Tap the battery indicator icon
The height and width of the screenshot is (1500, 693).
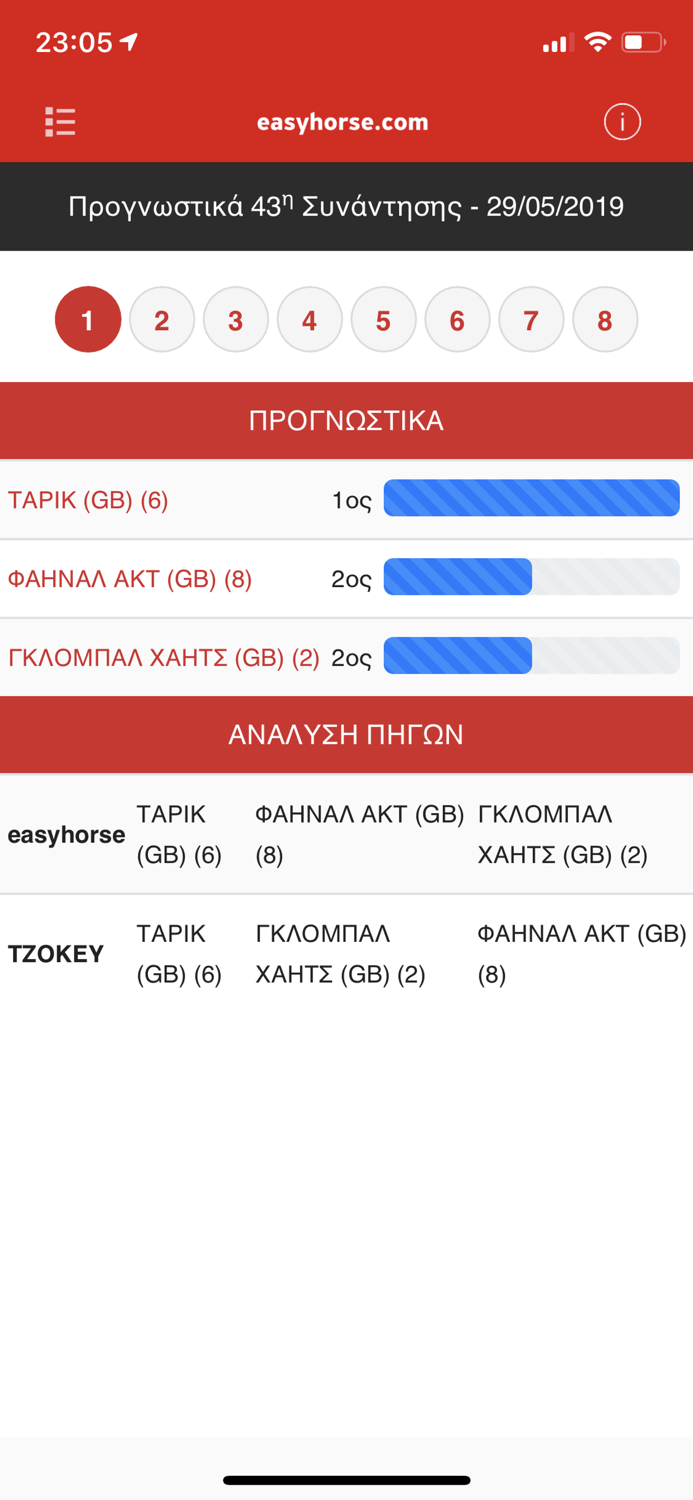pyautogui.click(x=644, y=43)
